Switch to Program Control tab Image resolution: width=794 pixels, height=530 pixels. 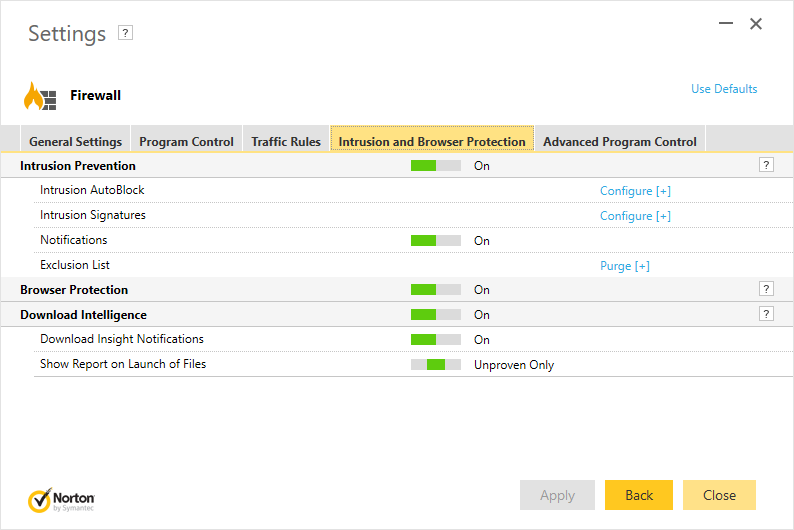pos(186,141)
